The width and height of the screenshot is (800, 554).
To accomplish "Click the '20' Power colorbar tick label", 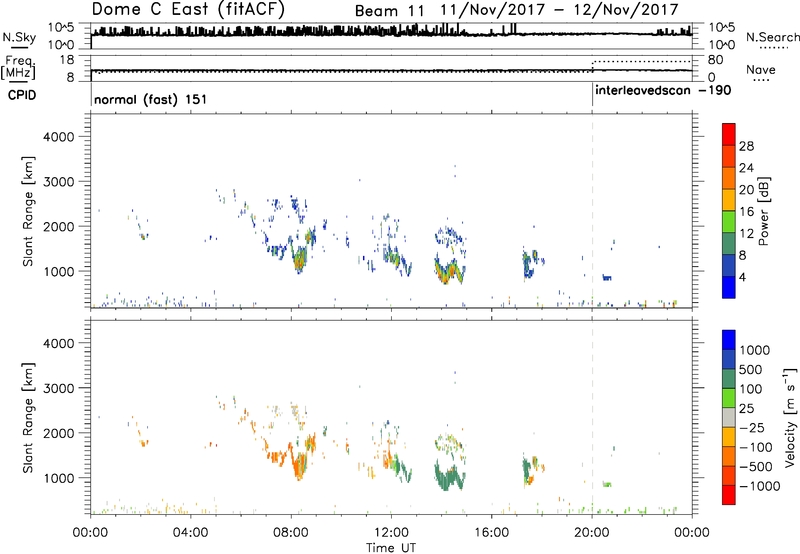I will point(746,190).
